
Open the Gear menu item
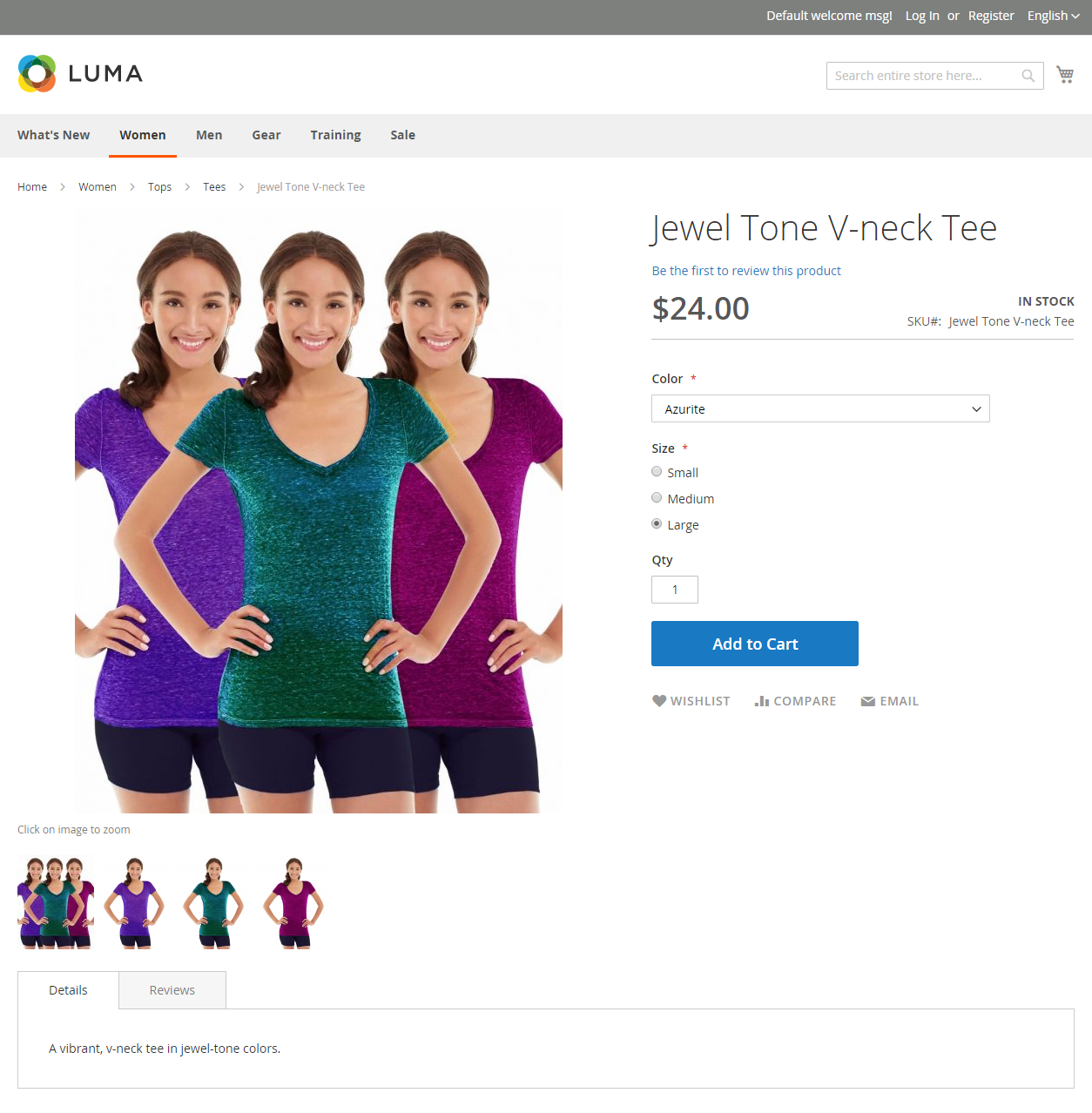(266, 135)
